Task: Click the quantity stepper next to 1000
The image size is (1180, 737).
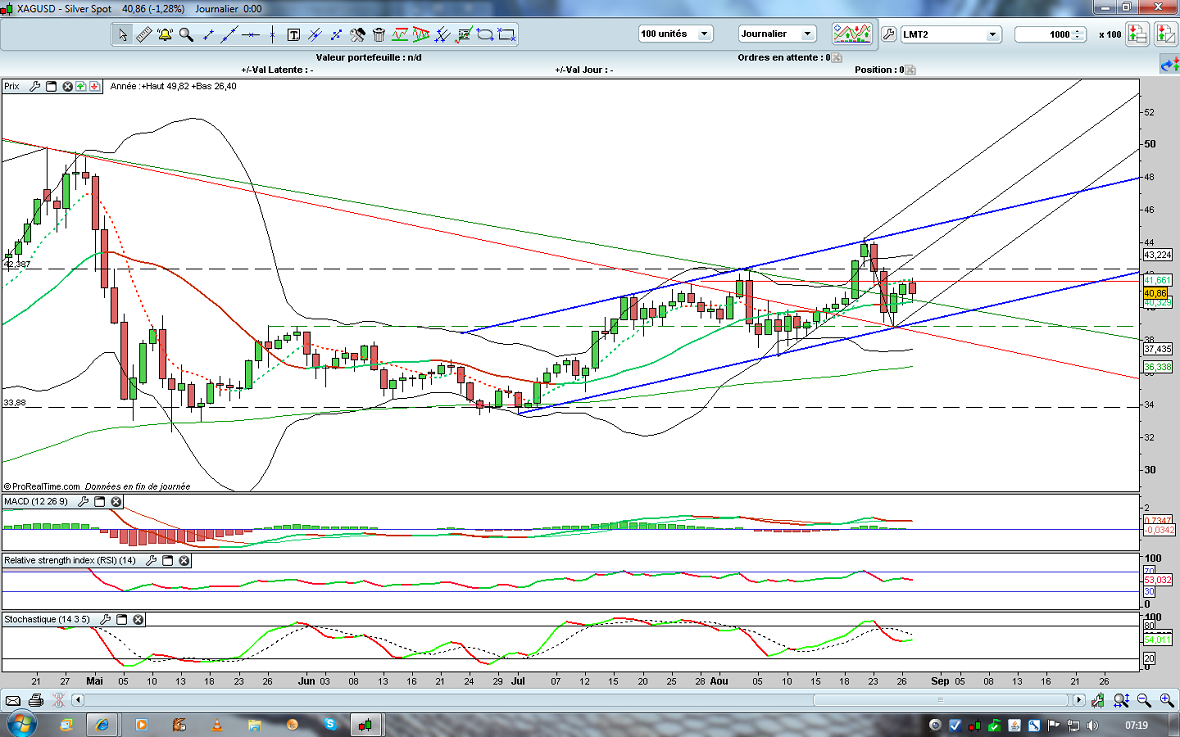Action: 1078,34
